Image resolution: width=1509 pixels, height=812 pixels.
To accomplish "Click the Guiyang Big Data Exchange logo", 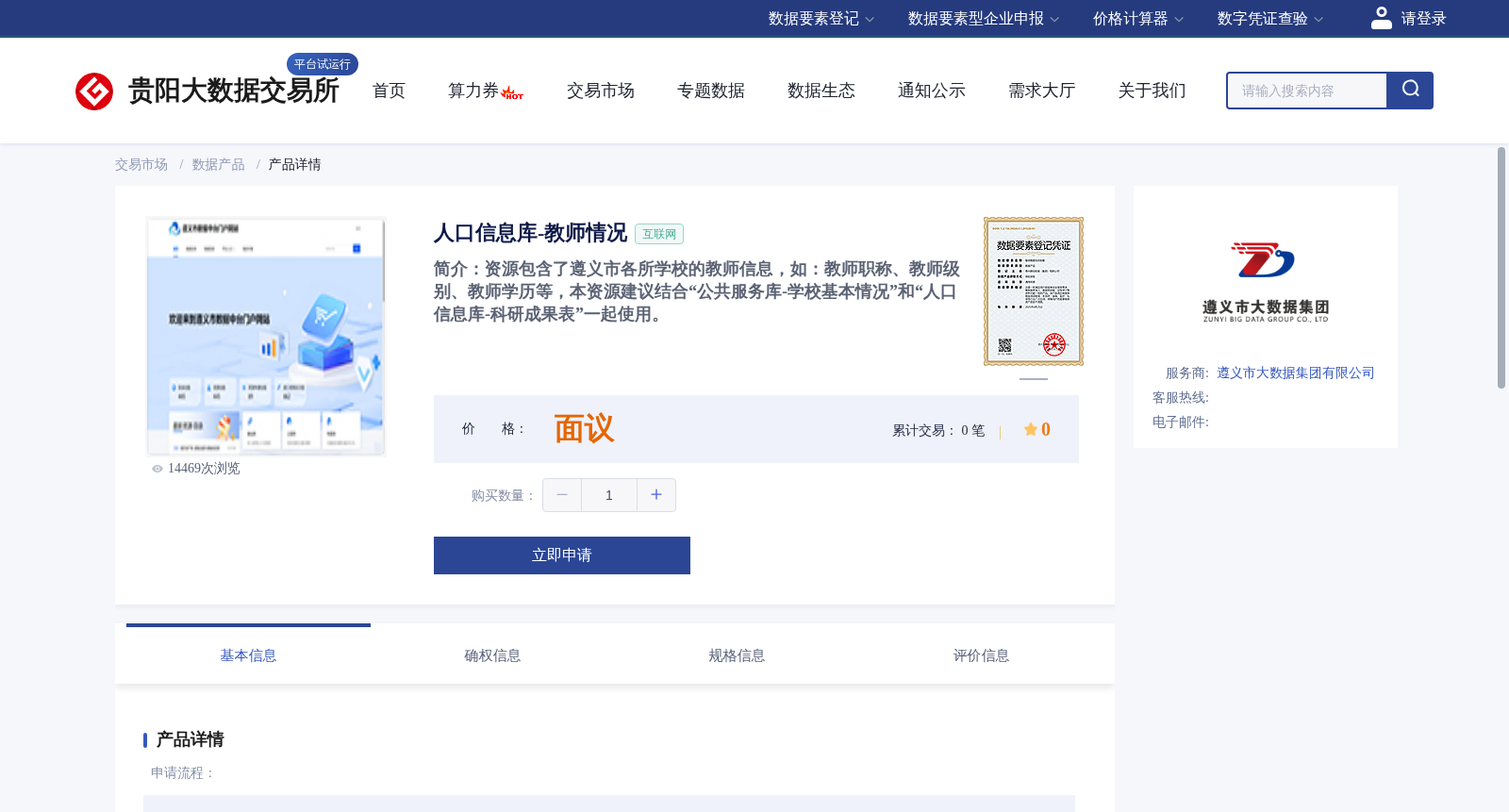I will click(x=207, y=91).
